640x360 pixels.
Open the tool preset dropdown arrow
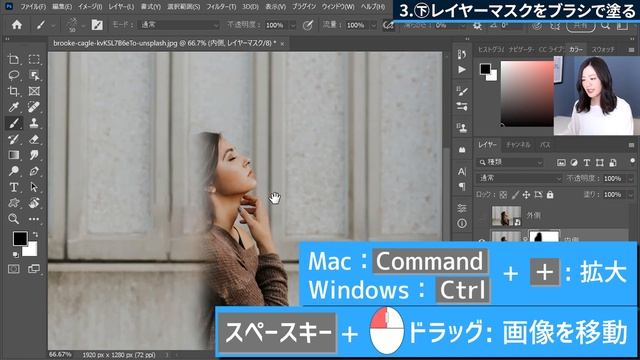53,25
